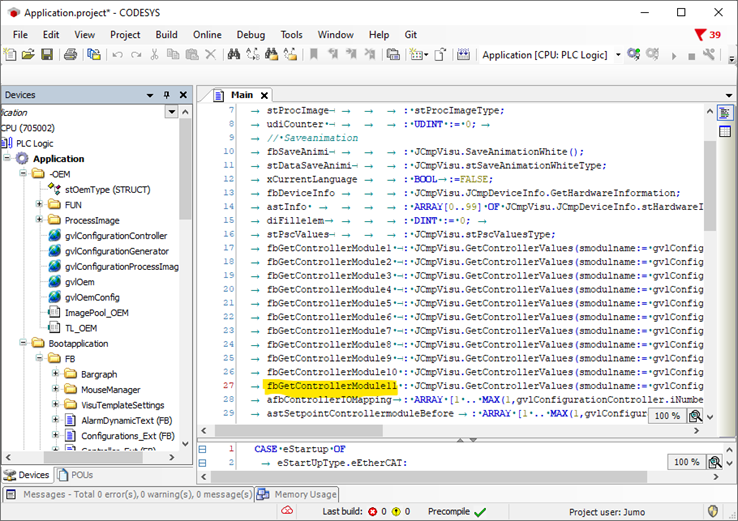Expand the Bargraph folder

(x=56, y=374)
